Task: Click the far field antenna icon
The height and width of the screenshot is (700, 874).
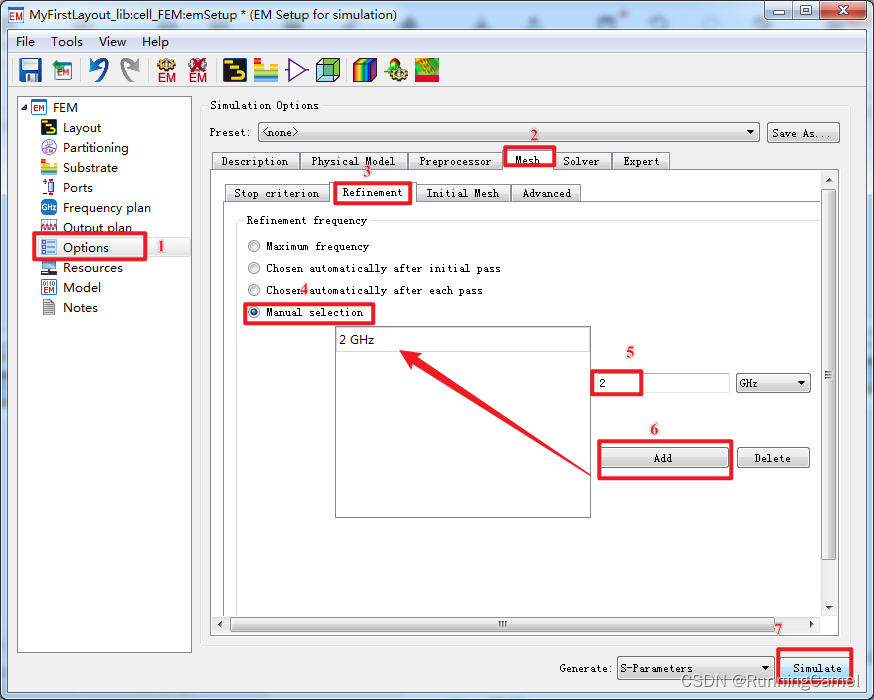Action: [x=396, y=70]
